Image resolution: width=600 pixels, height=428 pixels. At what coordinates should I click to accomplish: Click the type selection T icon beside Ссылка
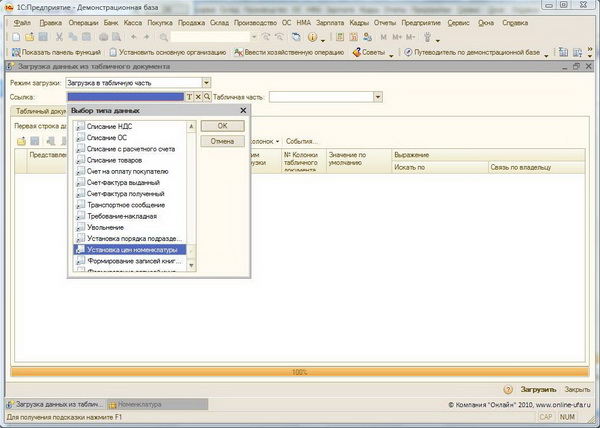pyautogui.click(x=189, y=97)
